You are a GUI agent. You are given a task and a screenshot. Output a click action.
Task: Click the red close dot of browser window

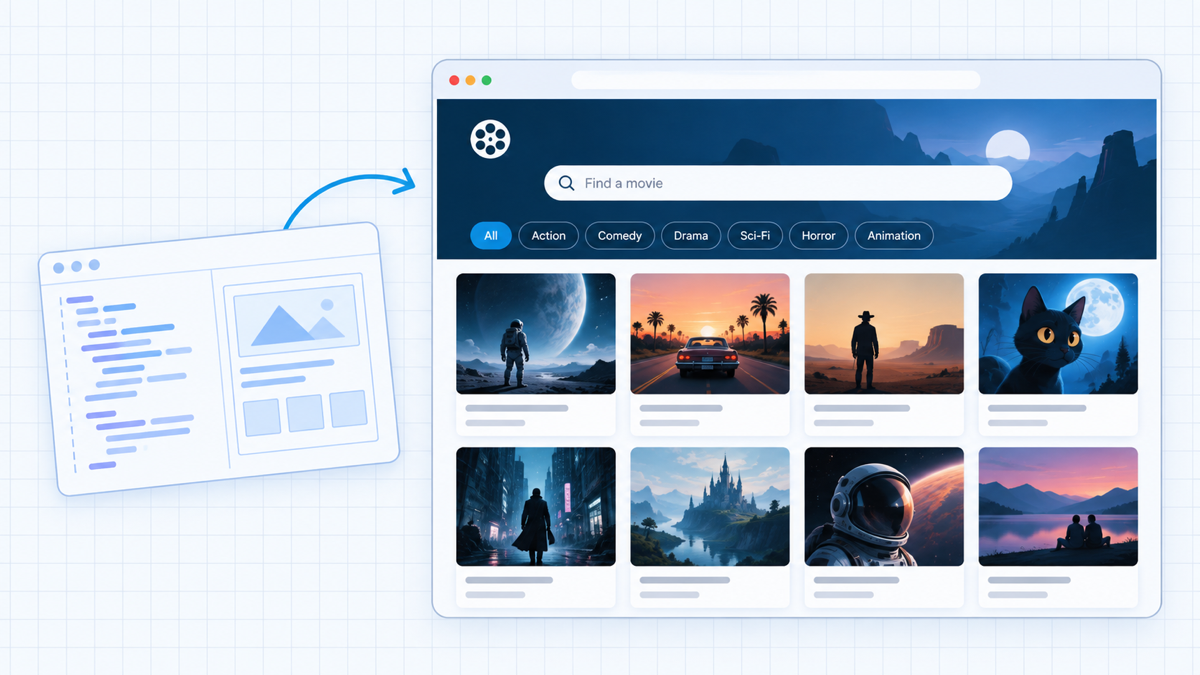454,80
